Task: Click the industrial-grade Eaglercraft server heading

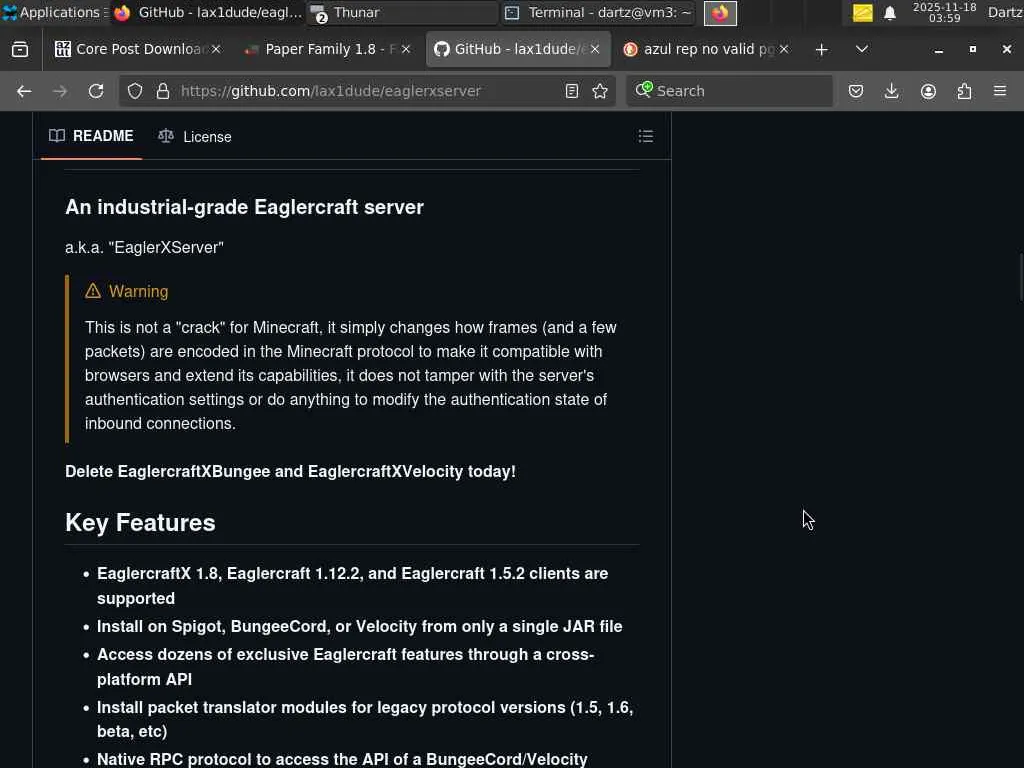Action: click(244, 207)
